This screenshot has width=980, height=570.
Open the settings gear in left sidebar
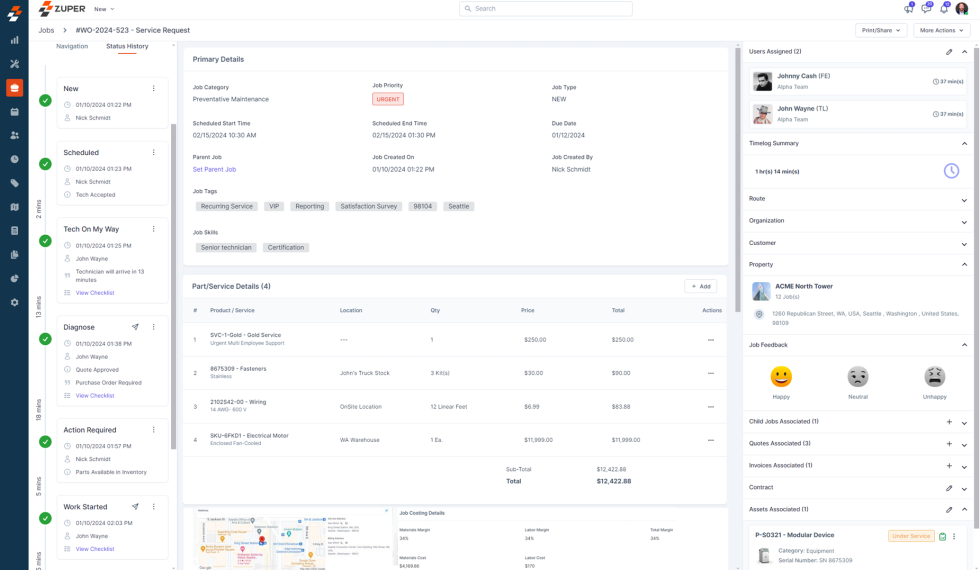pos(14,302)
